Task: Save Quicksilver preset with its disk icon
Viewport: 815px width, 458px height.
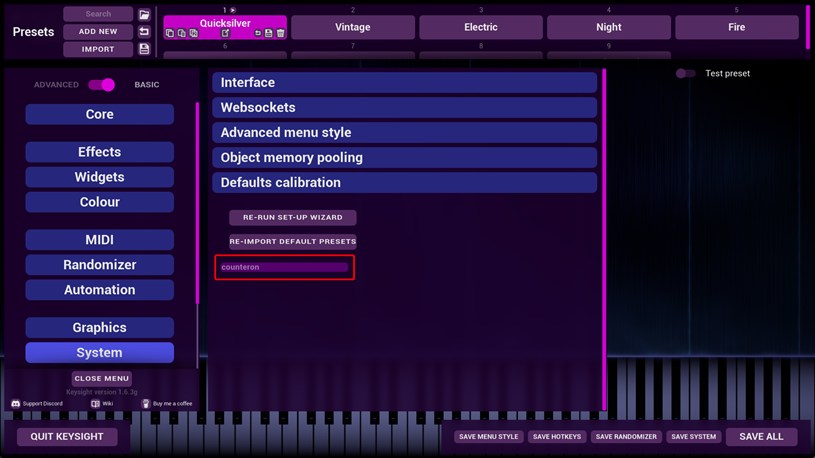Action: click(268, 33)
